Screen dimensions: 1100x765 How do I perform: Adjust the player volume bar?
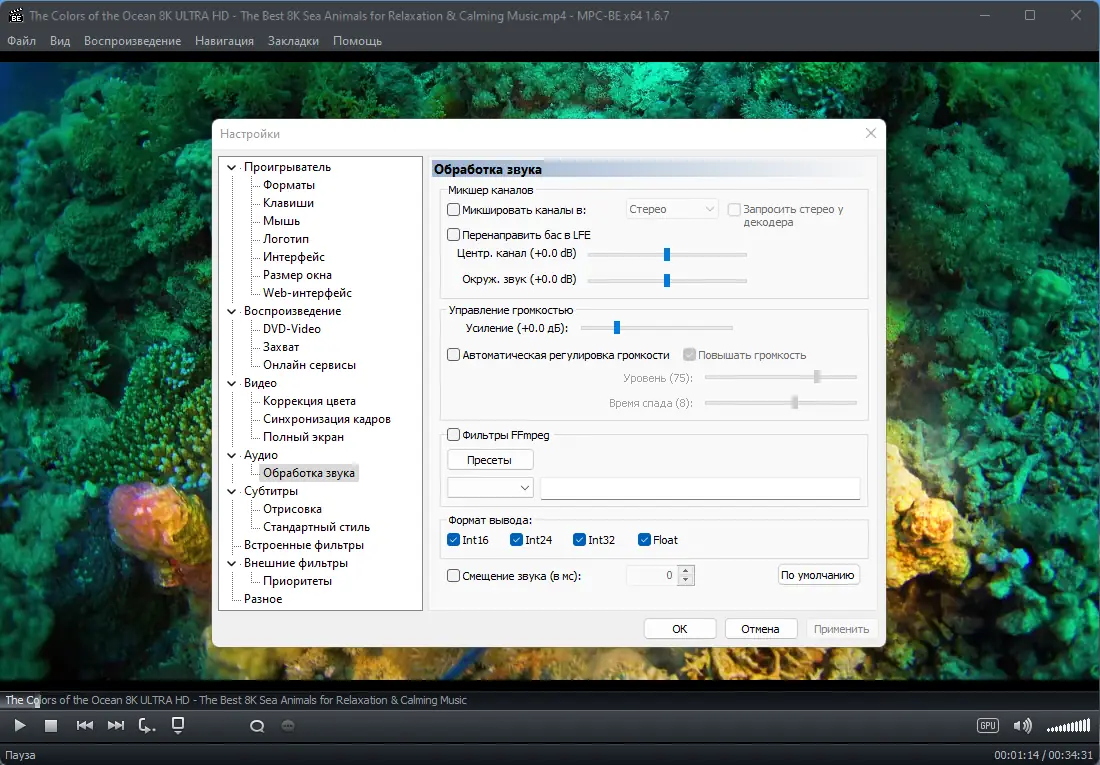pos(1068,726)
